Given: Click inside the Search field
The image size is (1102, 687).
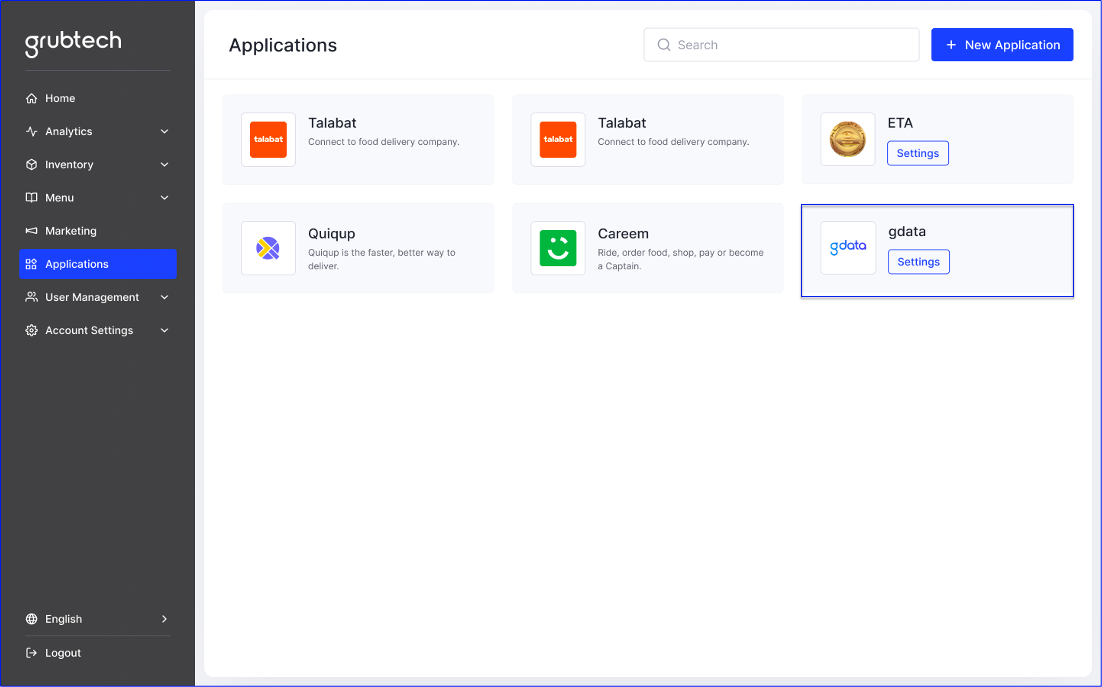Looking at the screenshot, I should [781, 44].
